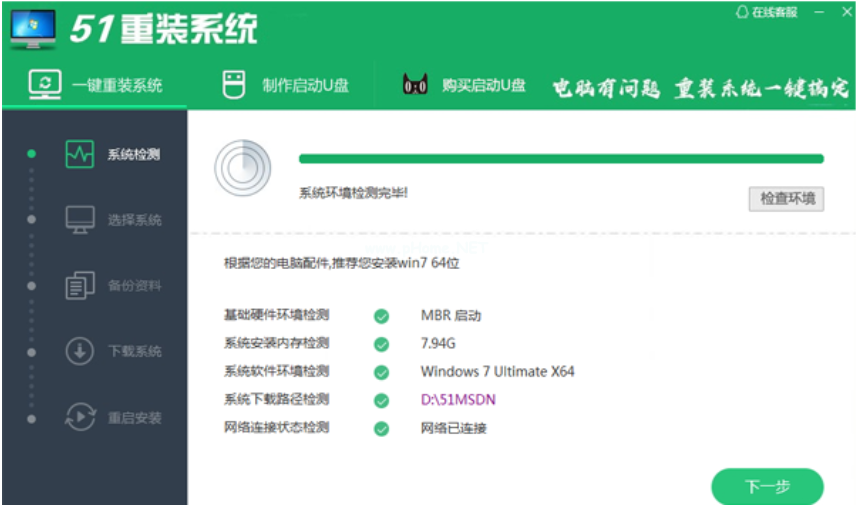
Task: Click the 下载系统 download arrow icon
Action: click(80, 352)
